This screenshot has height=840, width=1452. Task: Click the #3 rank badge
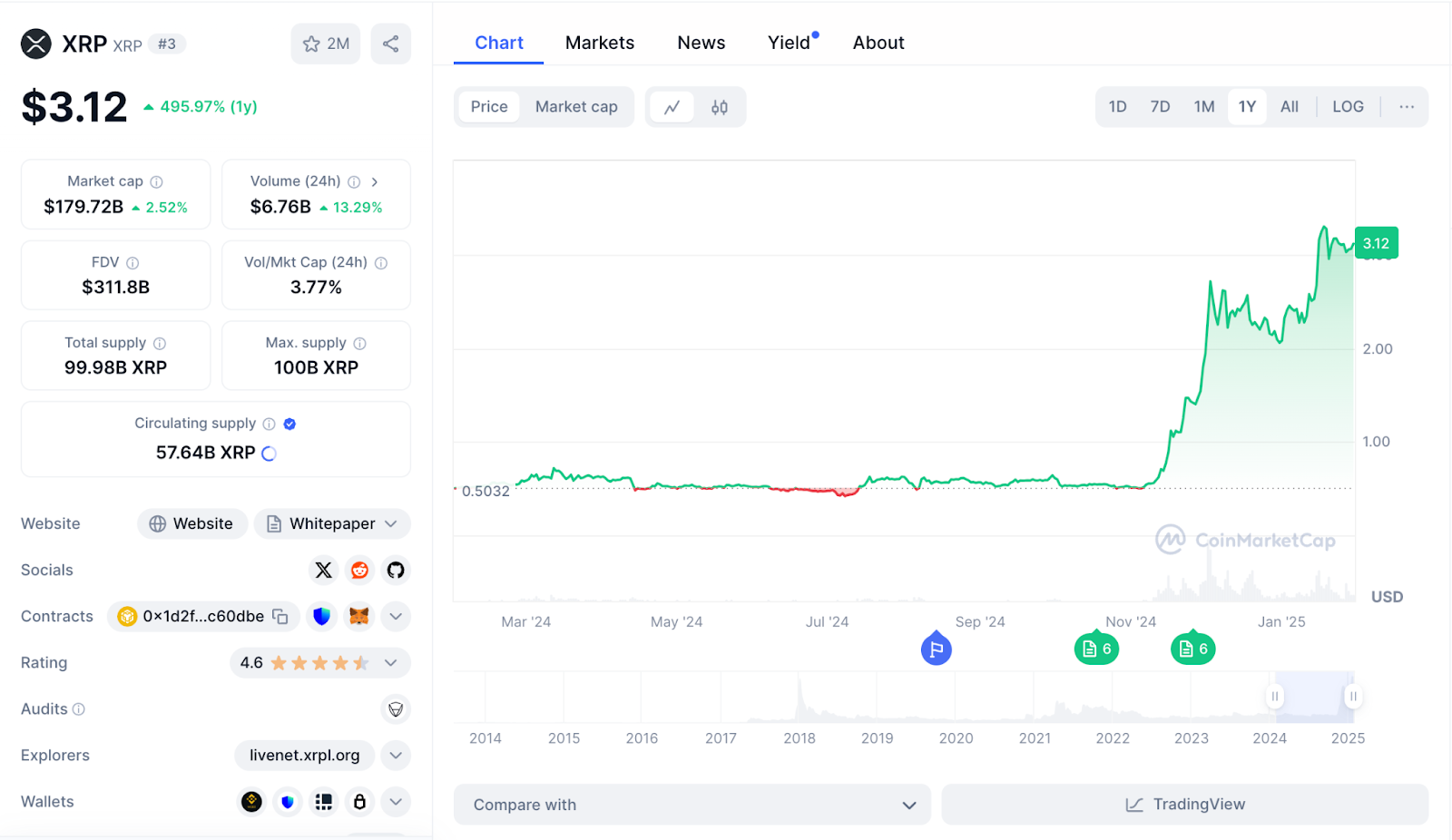coord(167,44)
